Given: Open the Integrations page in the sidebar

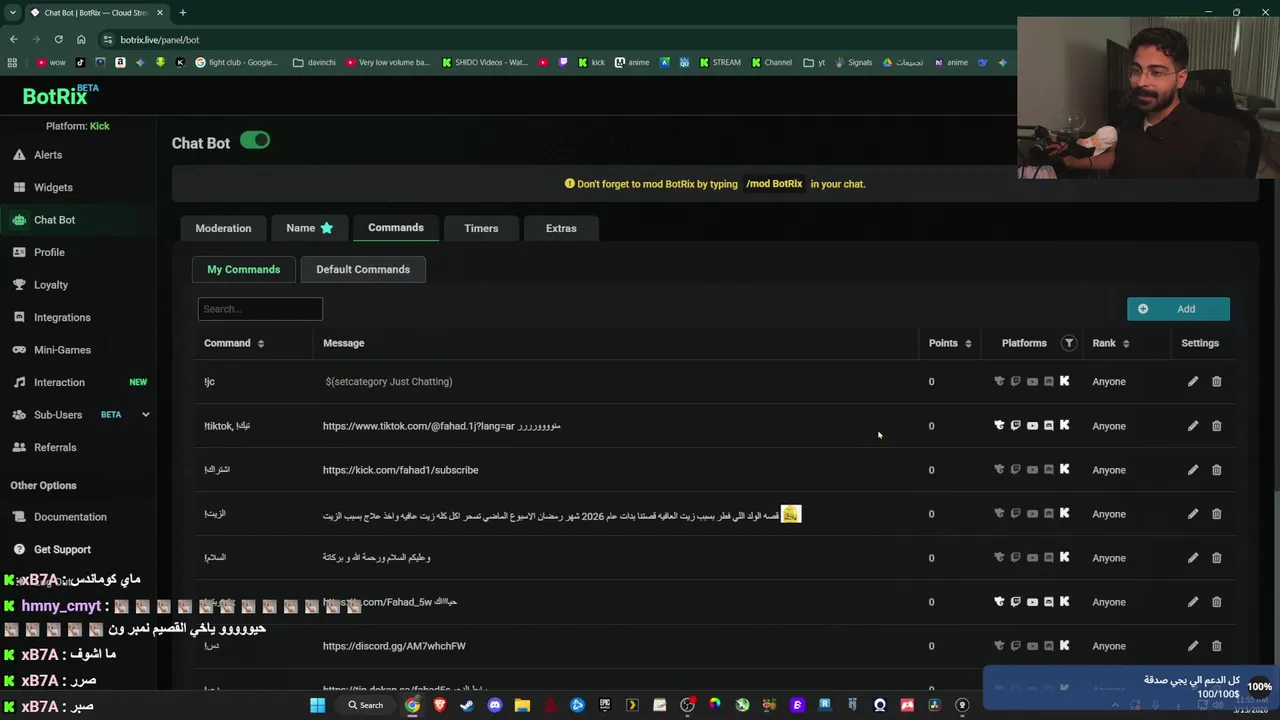Looking at the screenshot, I should click(62, 317).
